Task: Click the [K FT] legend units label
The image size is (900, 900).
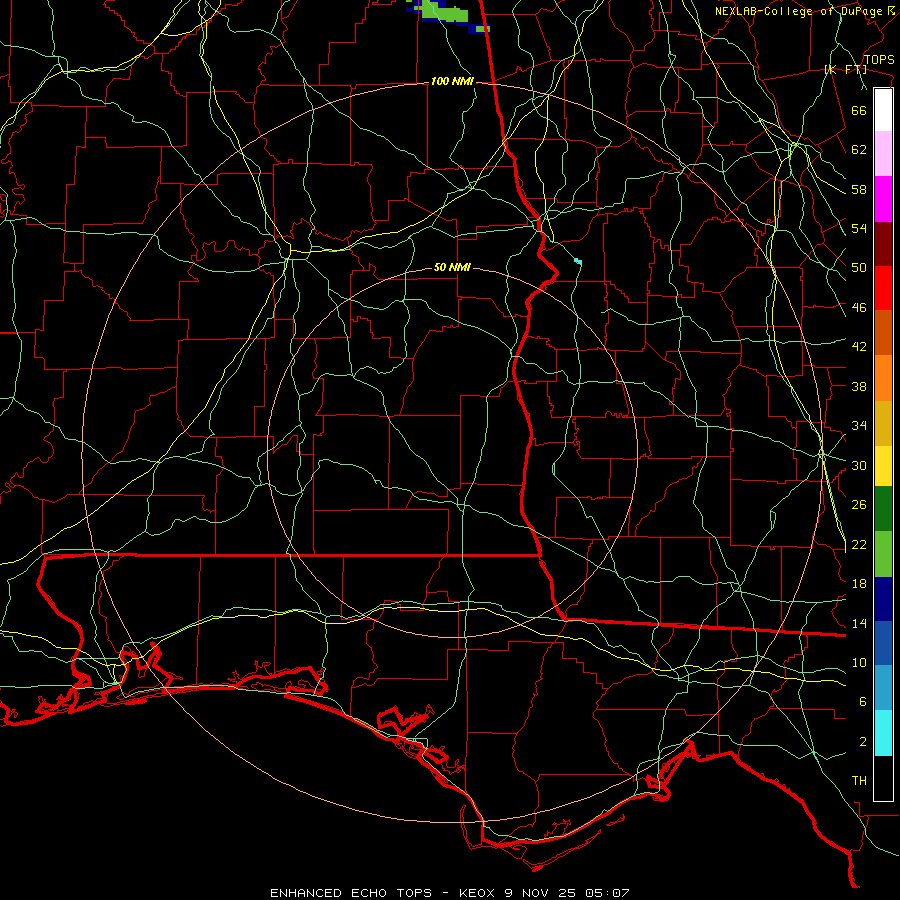Action: click(845, 70)
